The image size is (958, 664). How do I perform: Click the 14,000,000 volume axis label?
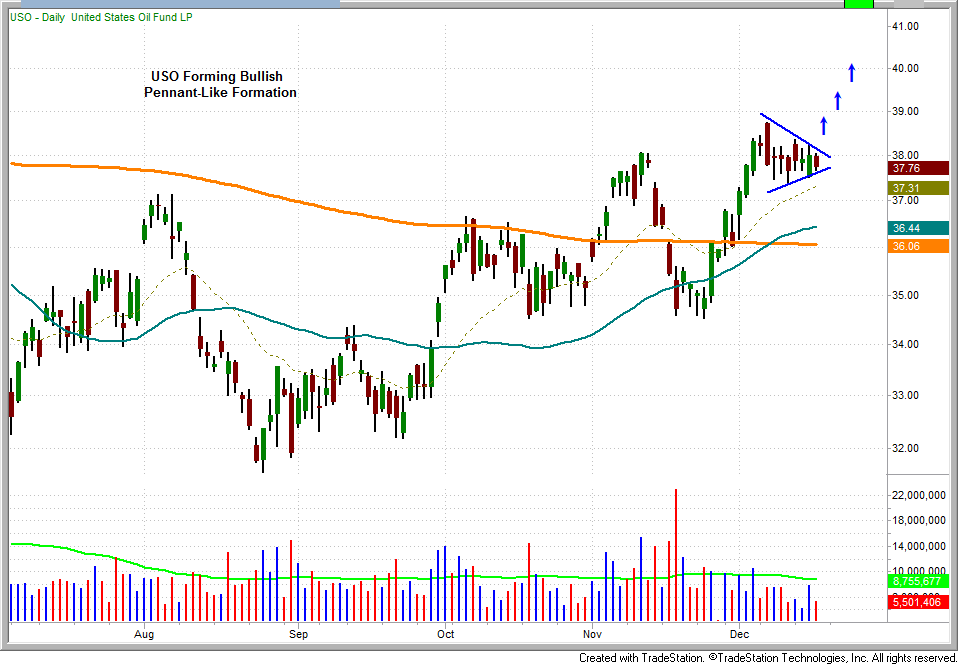coord(919,547)
